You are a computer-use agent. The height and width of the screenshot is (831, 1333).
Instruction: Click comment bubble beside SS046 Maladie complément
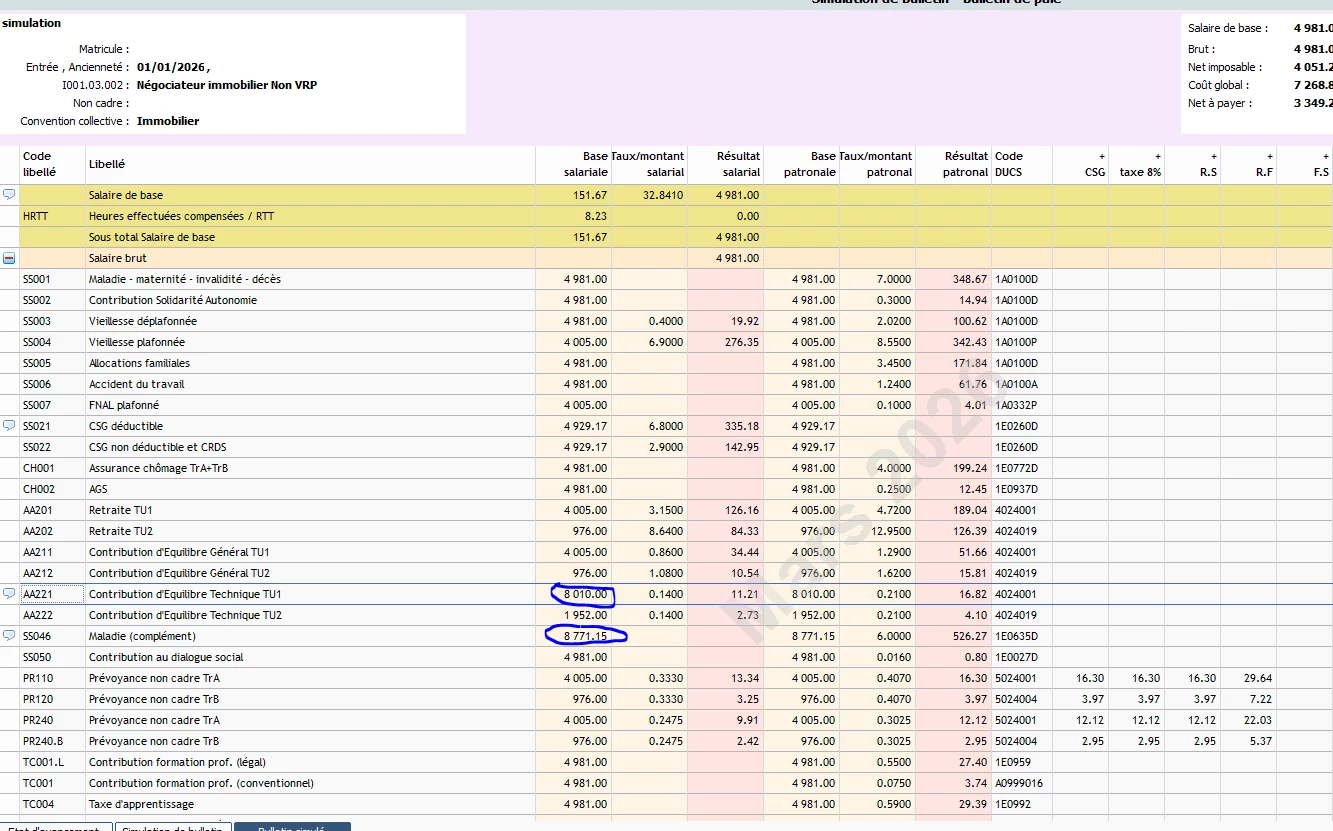[x=9, y=636]
